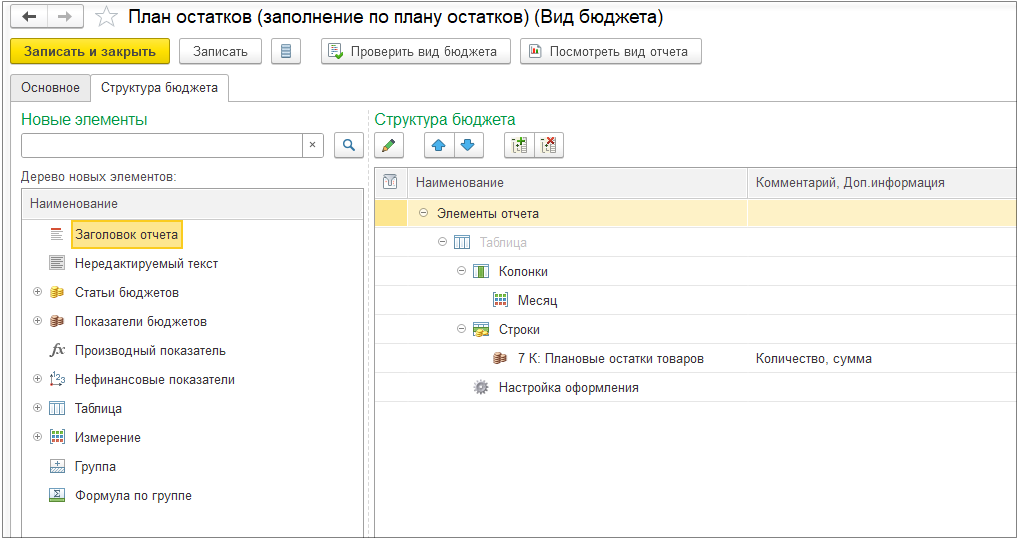Screen dimensions: 1017x538
Task: Click the list icon next to Записать
Action: tap(286, 51)
